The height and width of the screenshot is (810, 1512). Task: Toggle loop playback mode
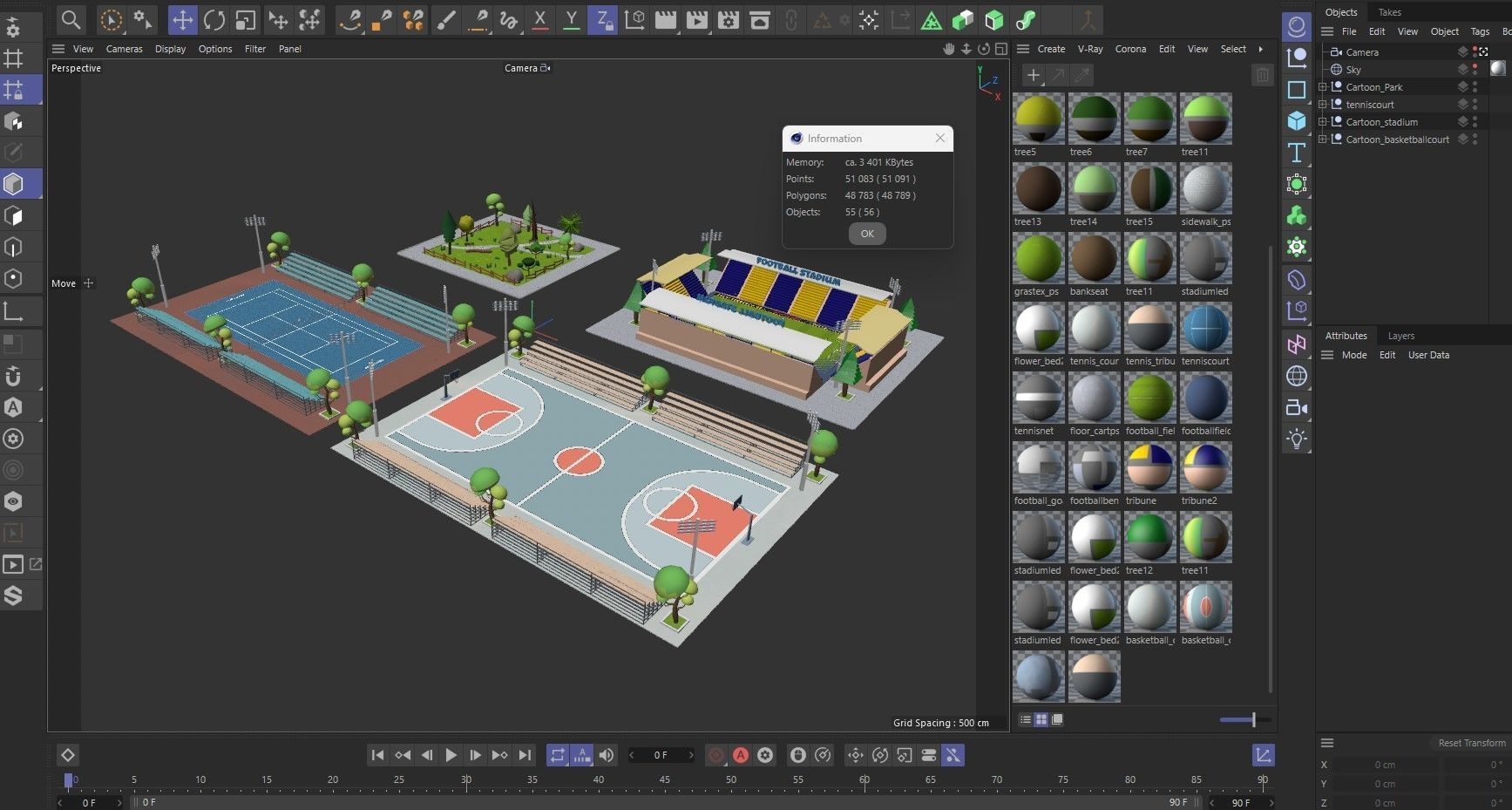[x=558, y=755]
